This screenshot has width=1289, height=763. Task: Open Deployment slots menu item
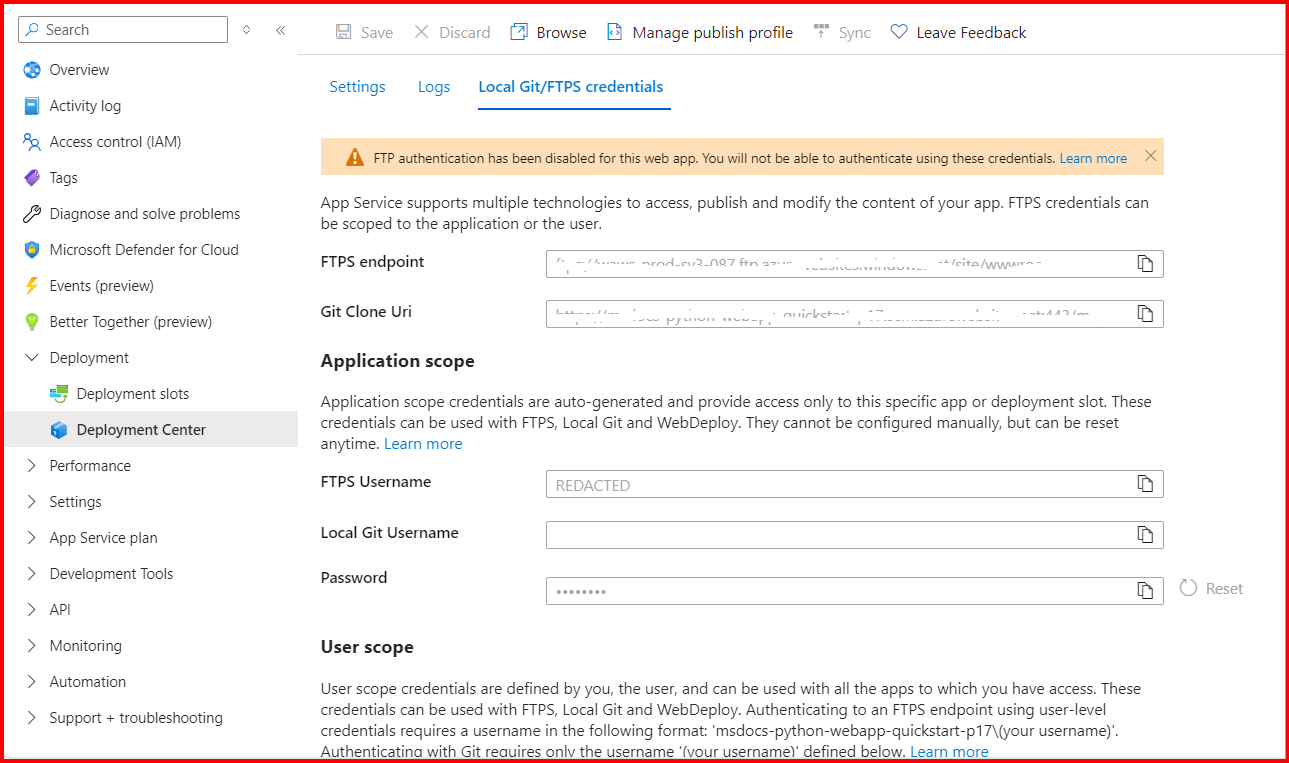coord(150,394)
